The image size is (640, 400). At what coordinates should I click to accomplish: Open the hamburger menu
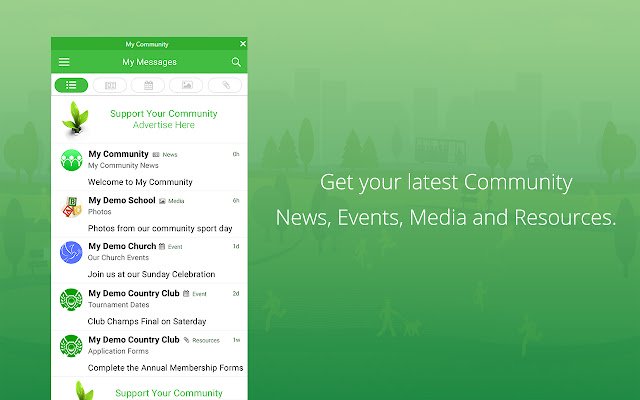pyautogui.click(x=64, y=62)
